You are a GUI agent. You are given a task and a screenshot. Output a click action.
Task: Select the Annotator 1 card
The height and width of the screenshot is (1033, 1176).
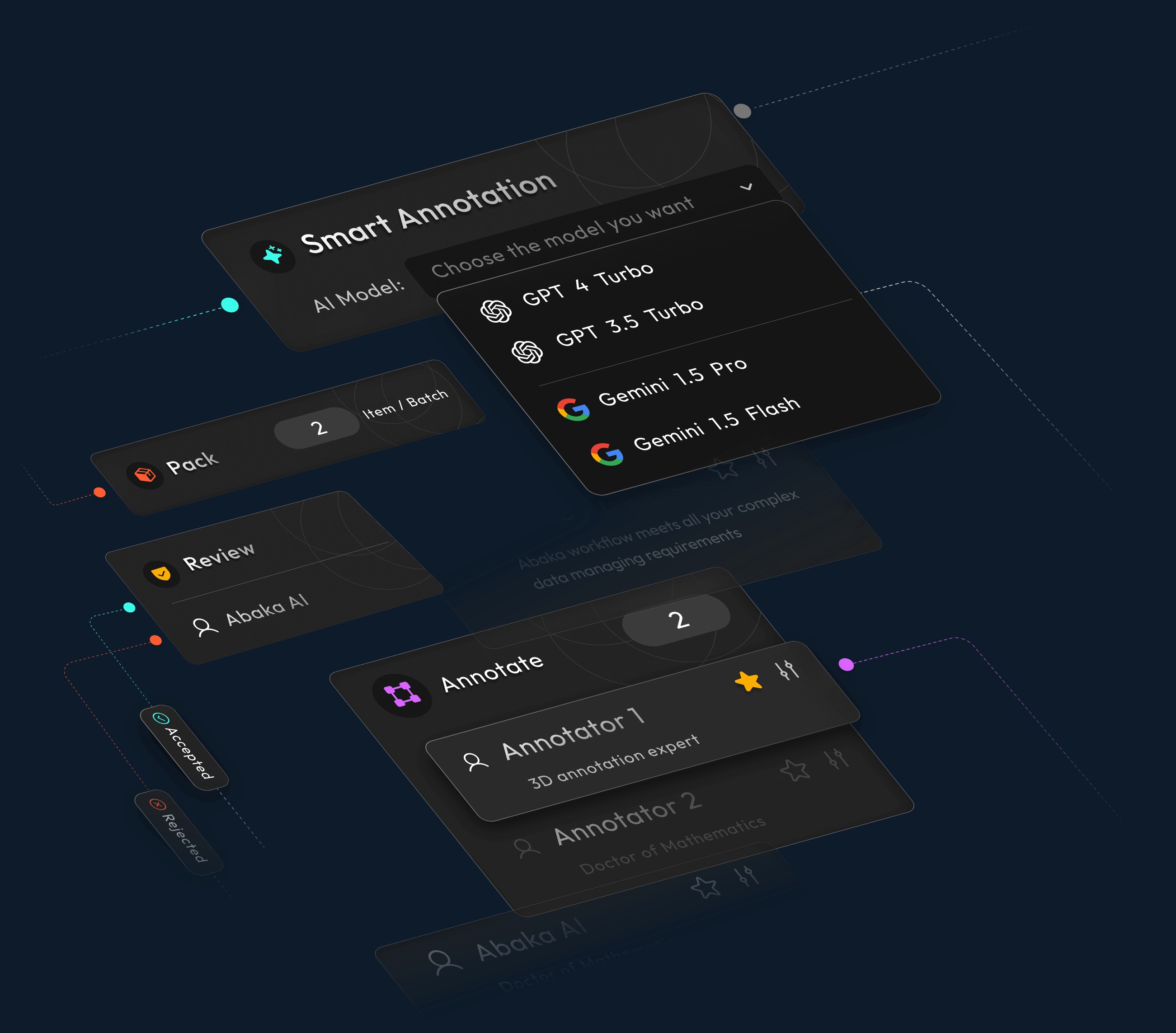coord(643,731)
